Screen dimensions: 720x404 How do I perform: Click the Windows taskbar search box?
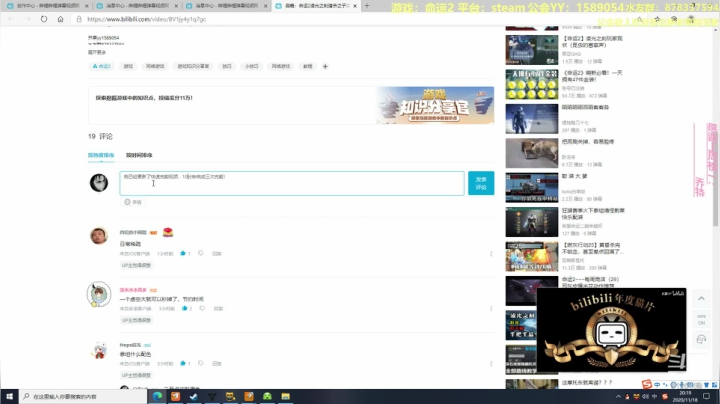[x=83, y=396]
